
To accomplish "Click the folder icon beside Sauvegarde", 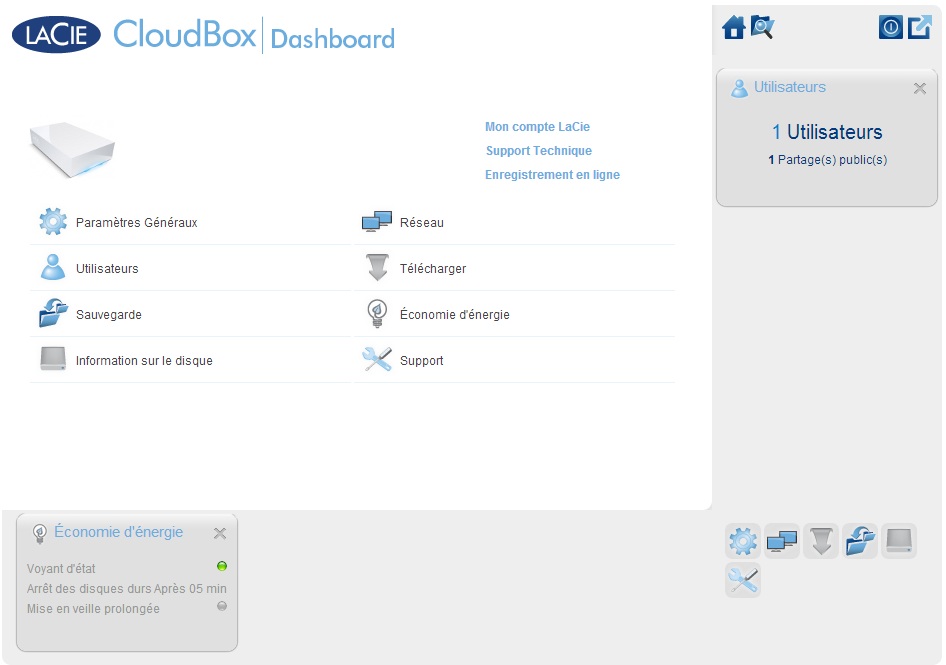I will (x=53, y=313).
